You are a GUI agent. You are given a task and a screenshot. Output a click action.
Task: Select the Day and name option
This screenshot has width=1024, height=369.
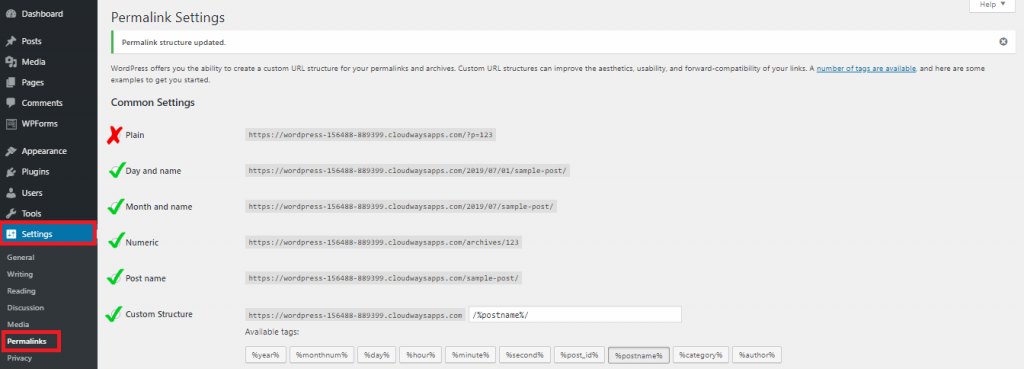coord(115,170)
